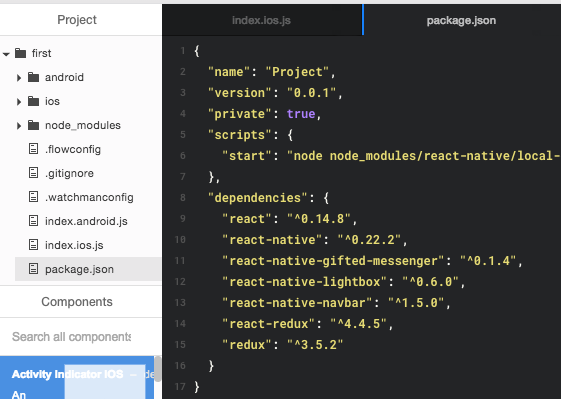Screen dimensions: 561x399
Task: Click the components list scrollbar
Action: [x=157, y=369]
